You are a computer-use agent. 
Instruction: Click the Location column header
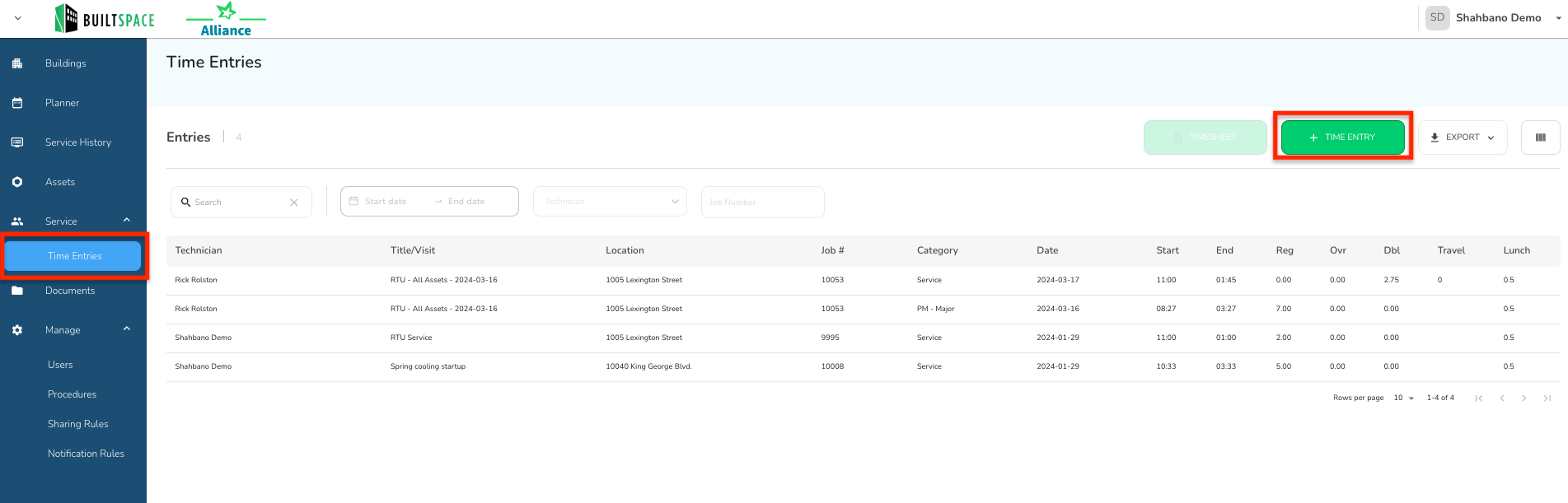tap(625, 250)
